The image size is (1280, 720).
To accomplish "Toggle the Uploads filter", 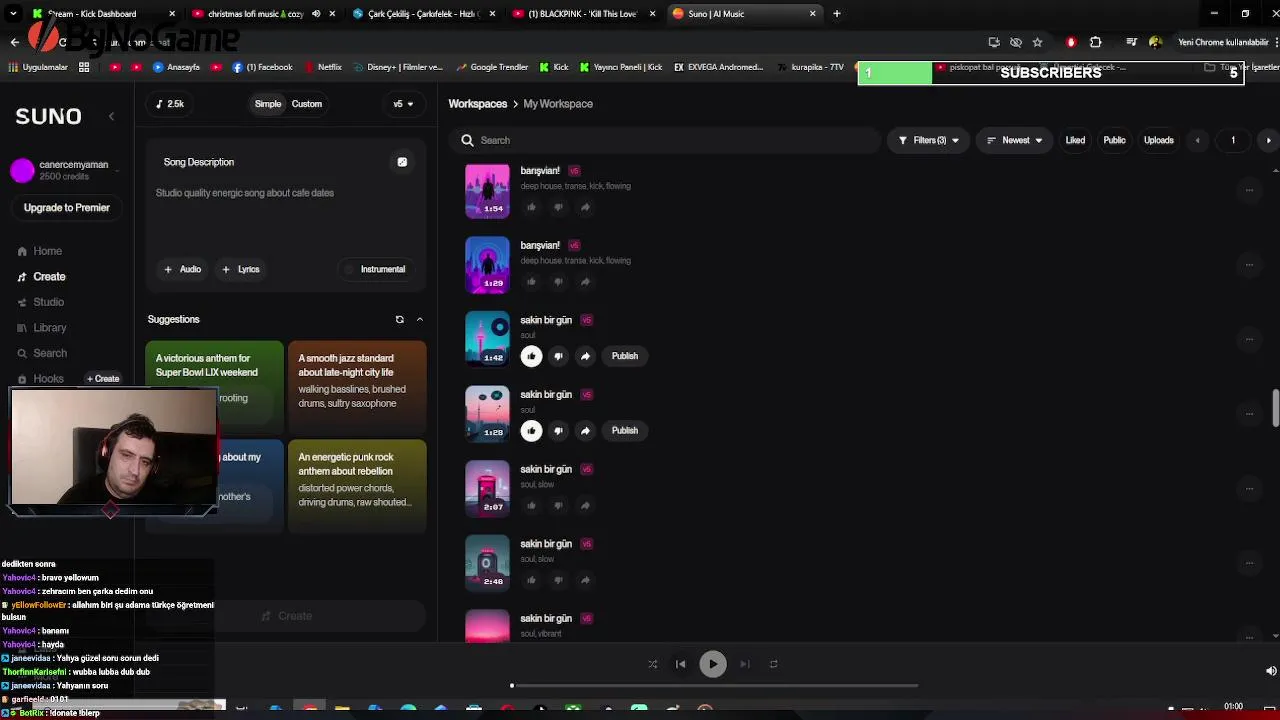I will [1158, 141].
